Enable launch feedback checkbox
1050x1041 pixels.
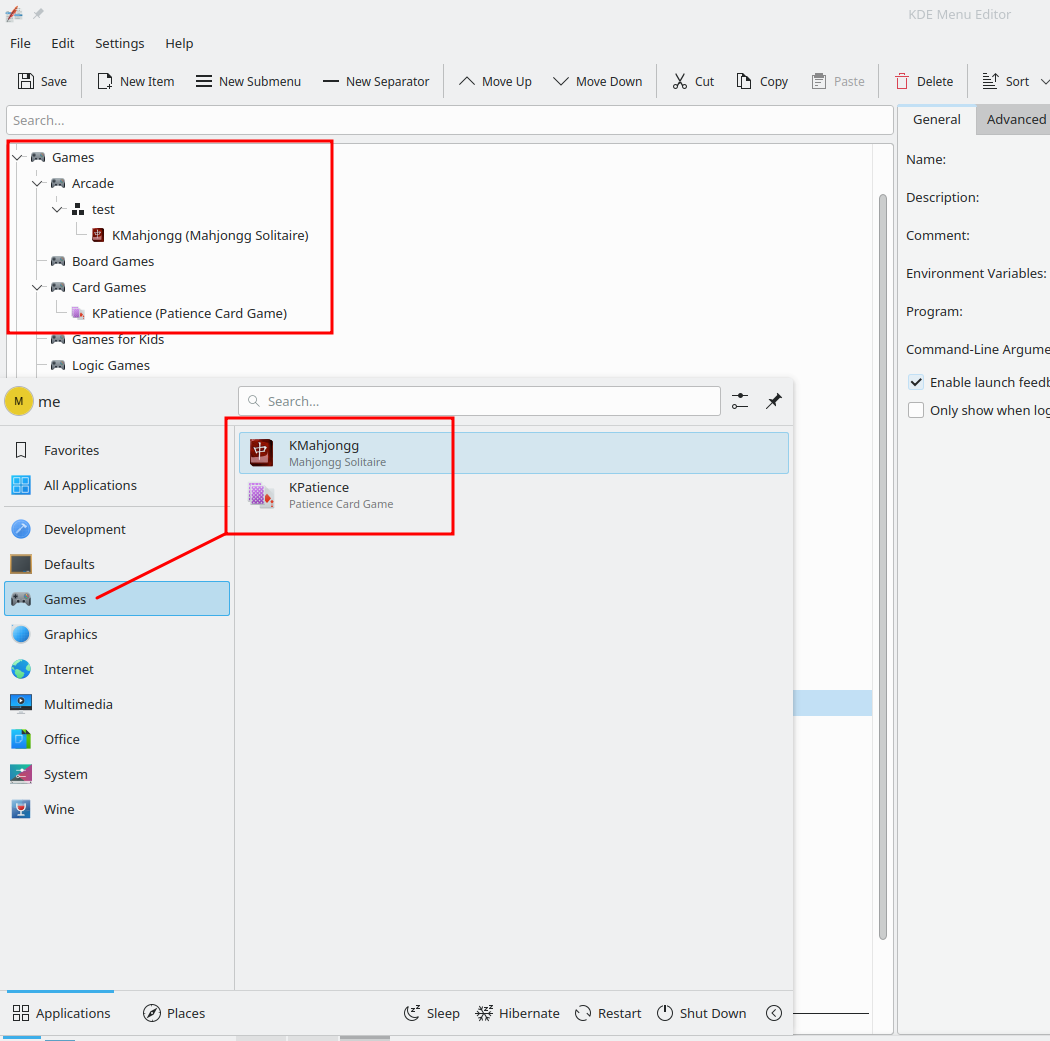pos(916,381)
